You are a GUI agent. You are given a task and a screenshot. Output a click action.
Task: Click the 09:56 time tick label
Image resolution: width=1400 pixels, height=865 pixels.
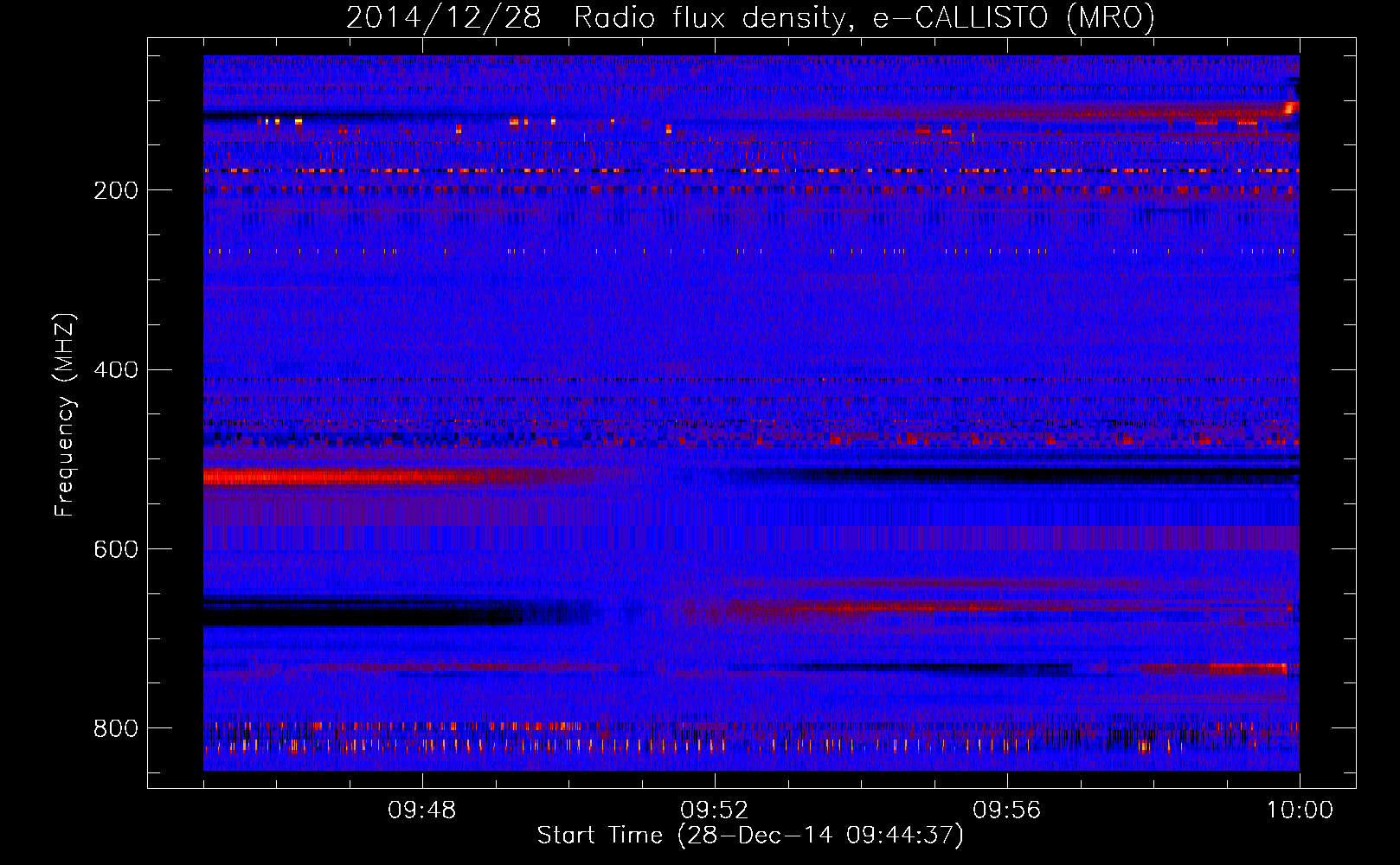click(1007, 811)
